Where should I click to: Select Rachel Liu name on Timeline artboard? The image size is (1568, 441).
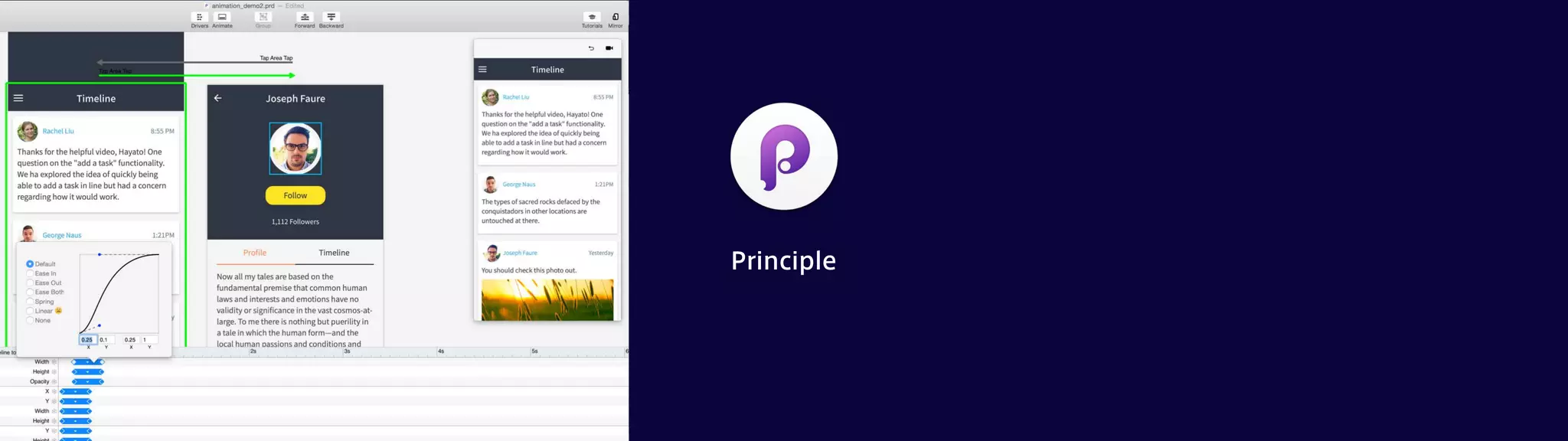[x=58, y=131]
